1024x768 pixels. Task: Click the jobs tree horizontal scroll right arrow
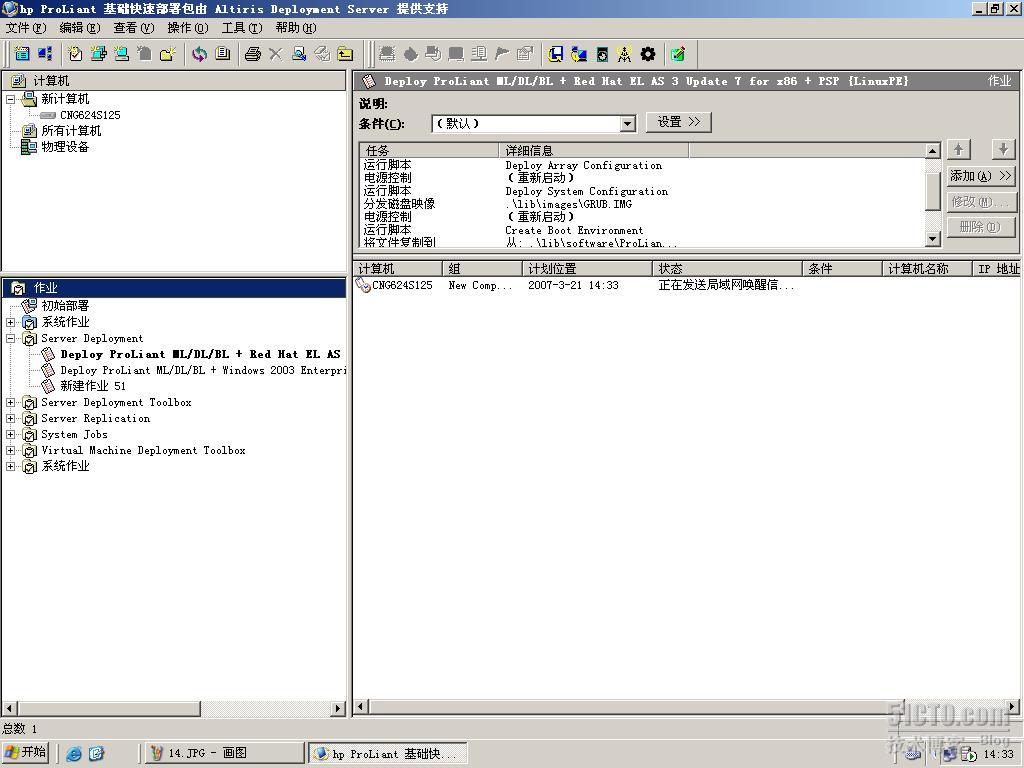pos(338,709)
